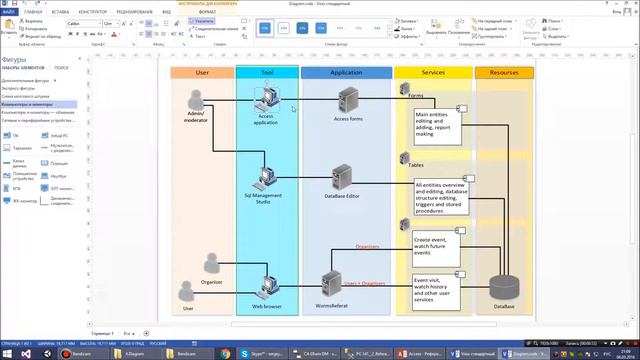
Task: Apply the first blue shape style thumbnail
Action: [x=265, y=28]
